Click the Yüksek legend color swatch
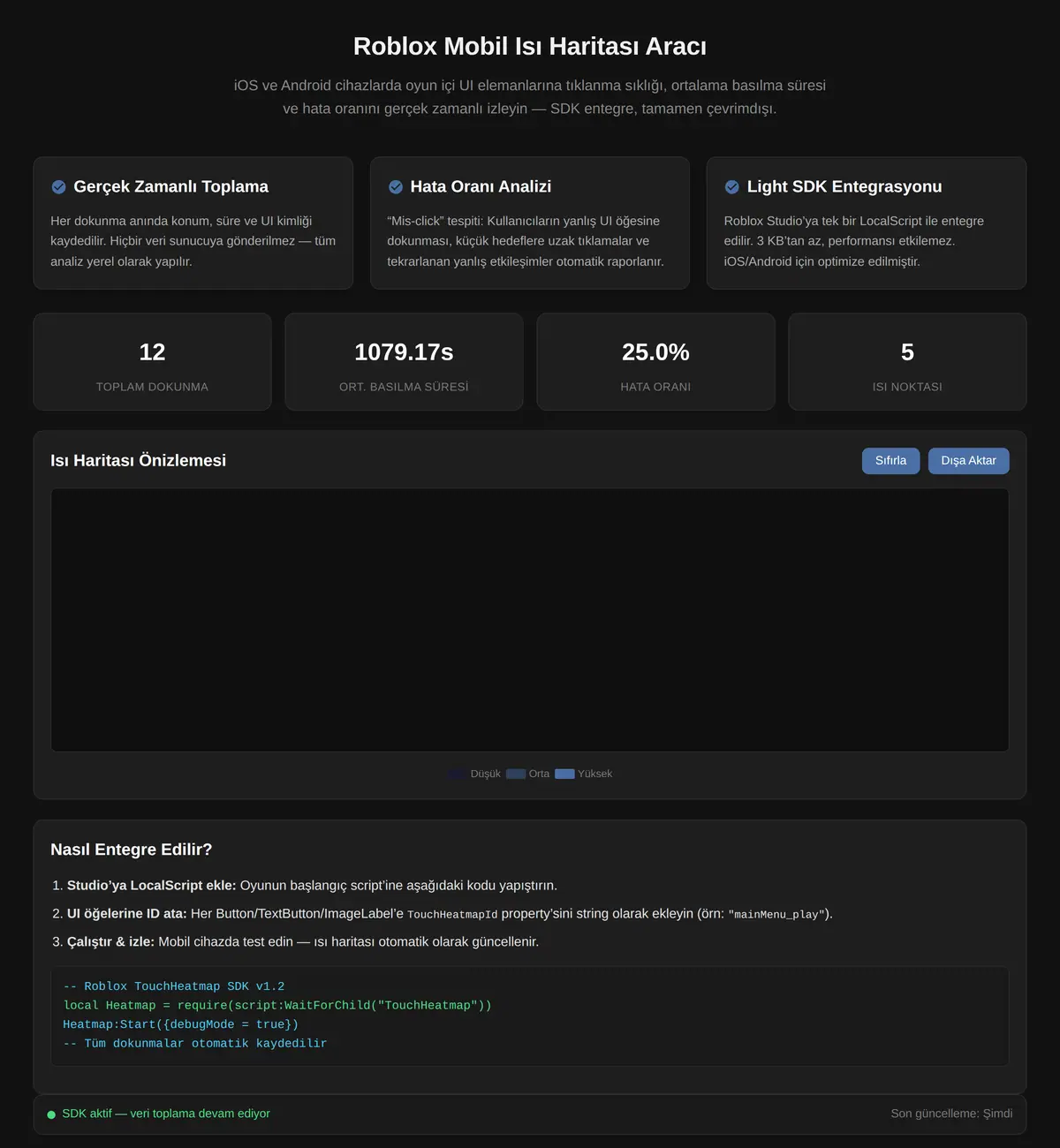Image resolution: width=1060 pixels, height=1148 pixels. [564, 774]
